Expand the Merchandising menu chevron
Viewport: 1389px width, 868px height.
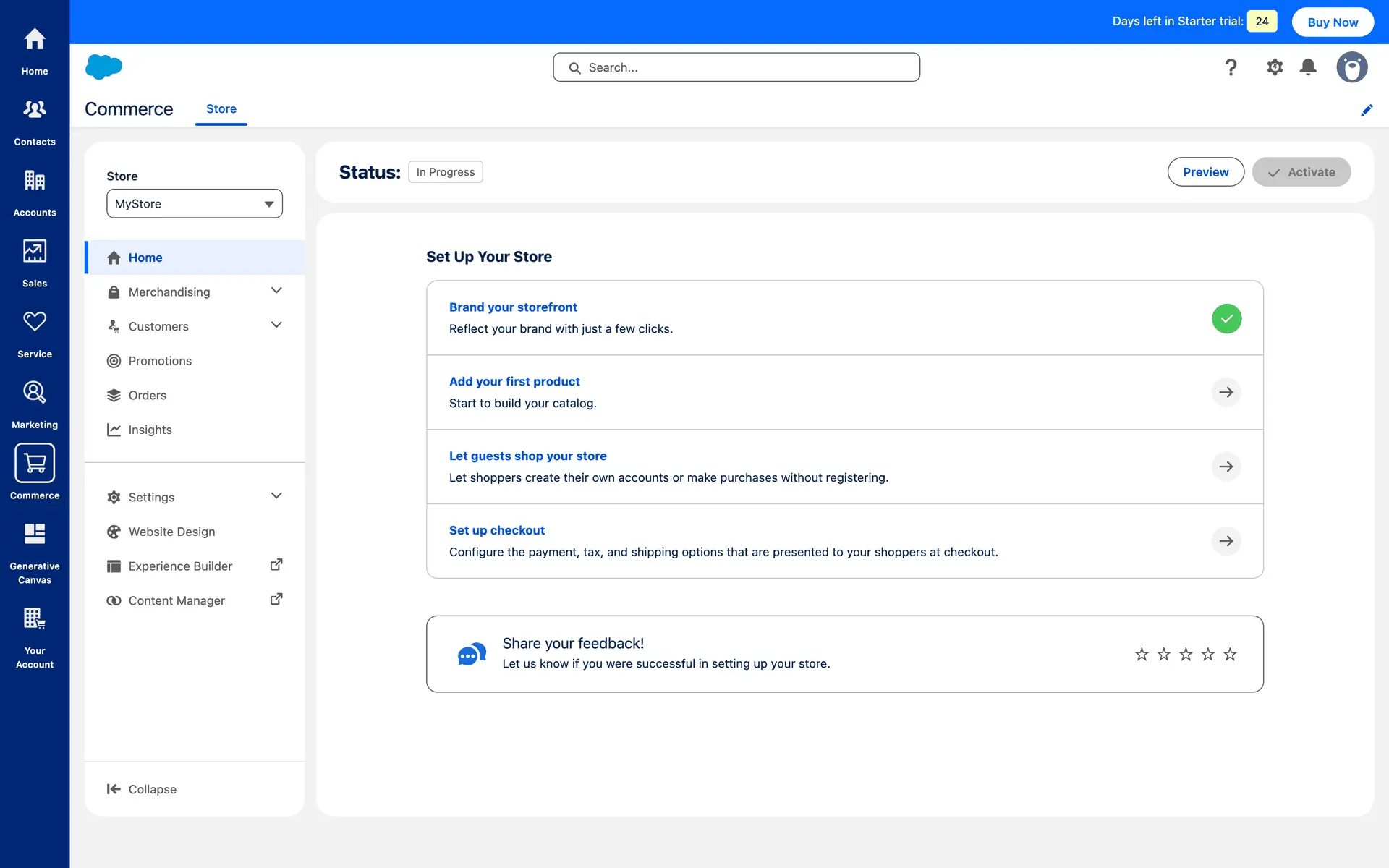(x=276, y=291)
